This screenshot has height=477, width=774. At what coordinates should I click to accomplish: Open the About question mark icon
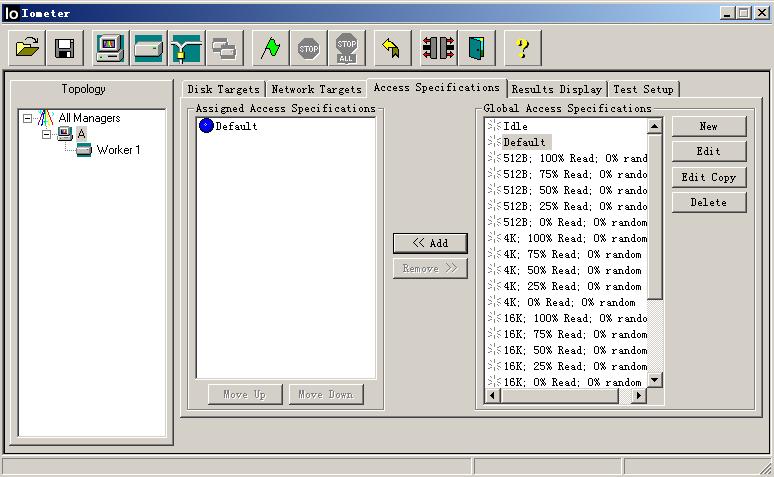tap(522, 47)
